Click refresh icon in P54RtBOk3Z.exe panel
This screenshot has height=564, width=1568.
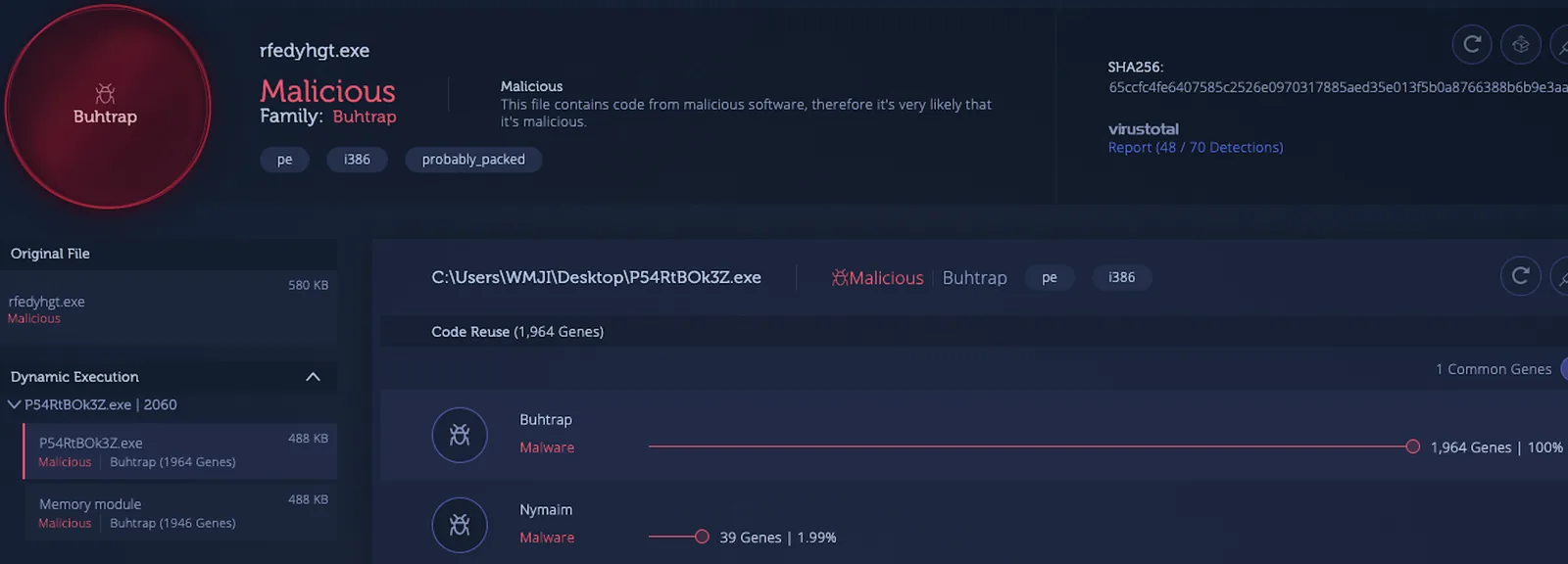point(1521,276)
